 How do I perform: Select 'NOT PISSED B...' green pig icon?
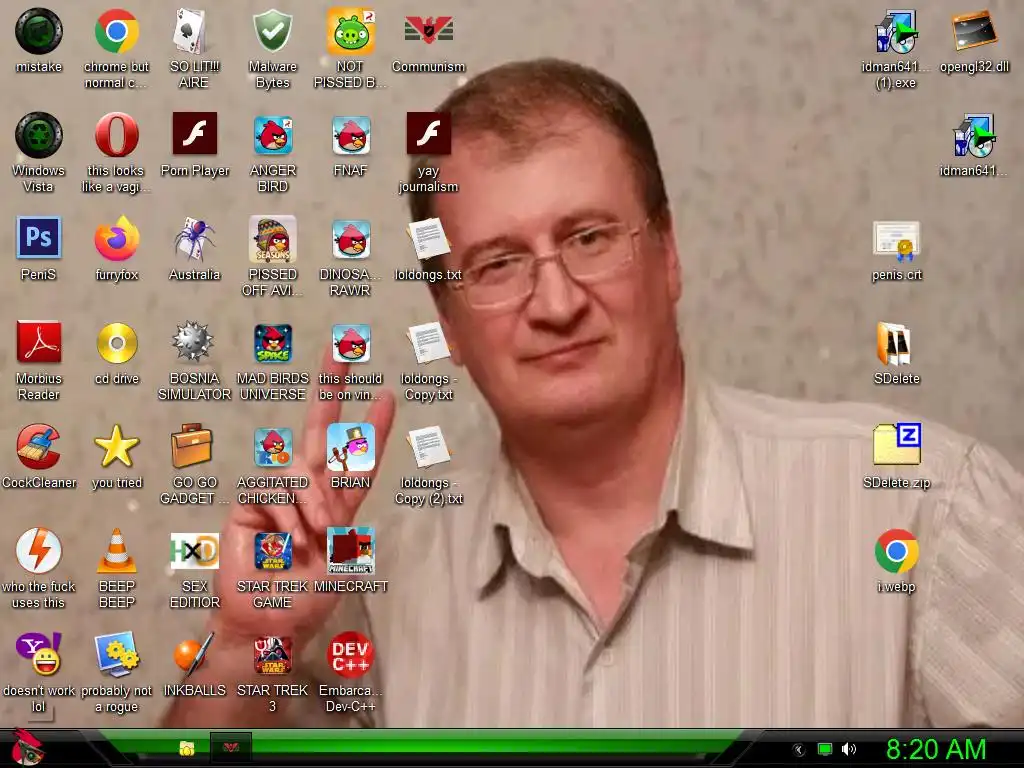pyautogui.click(x=351, y=31)
